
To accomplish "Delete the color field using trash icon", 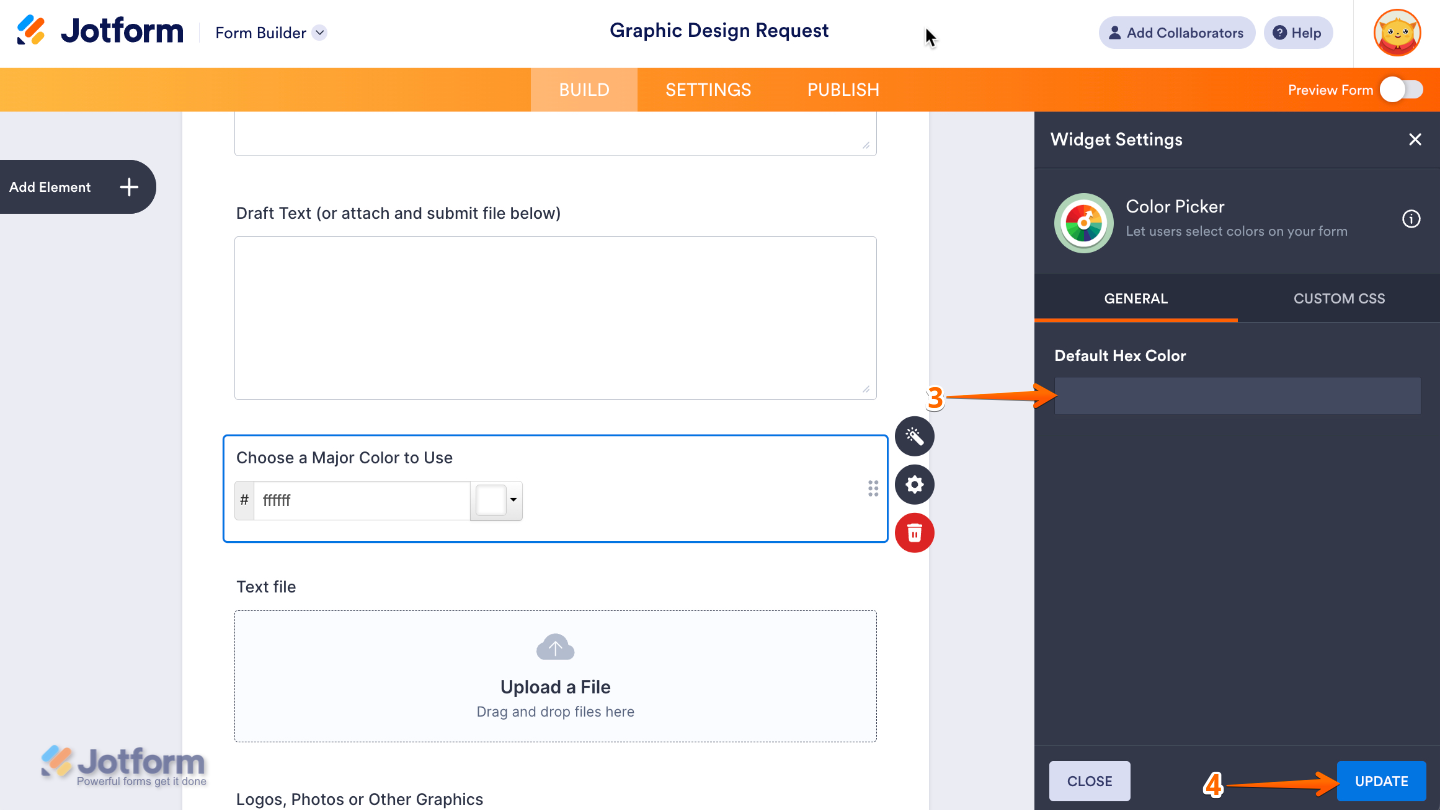I will (914, 532).
